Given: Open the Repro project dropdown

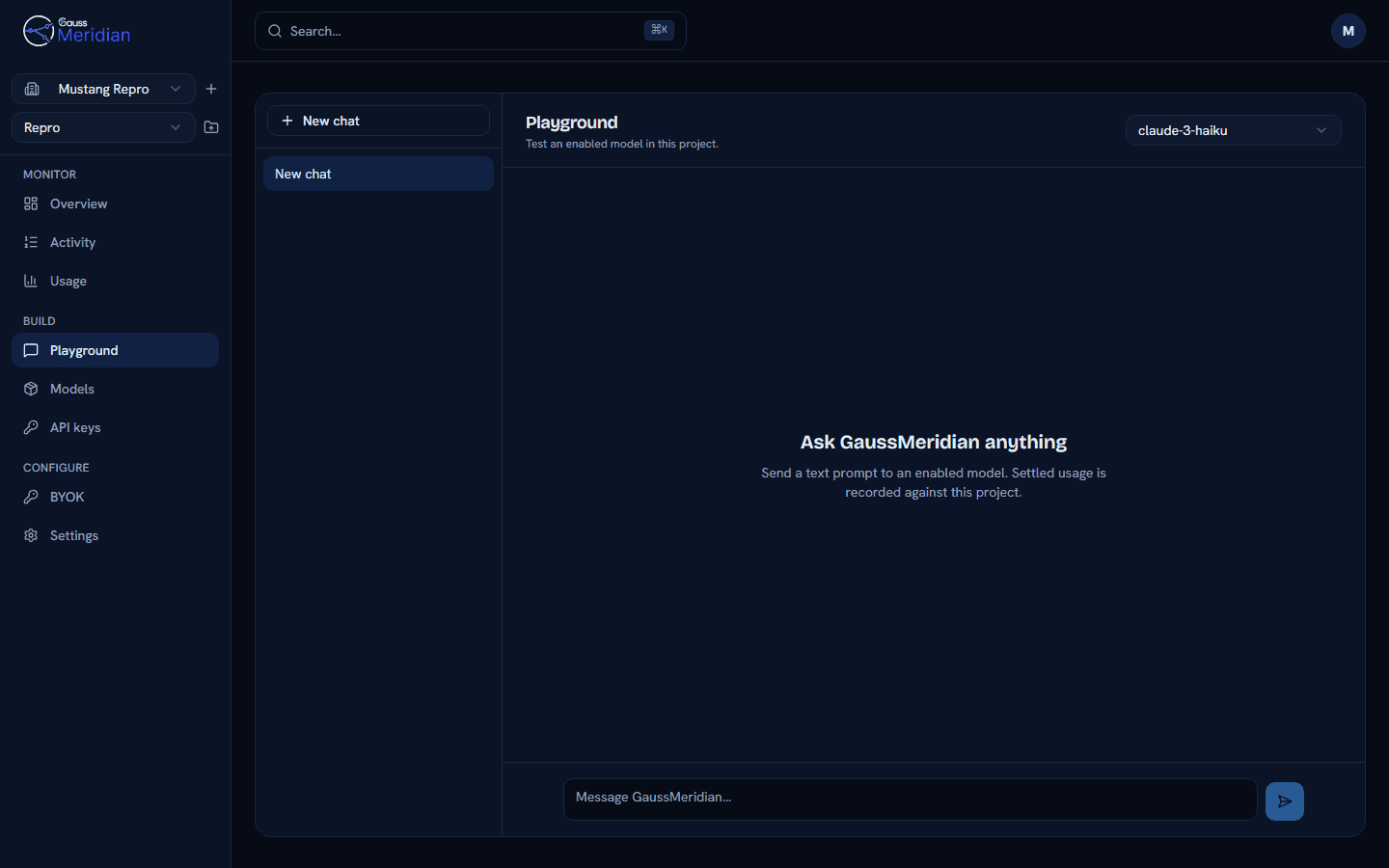Looking at the screenshot, I should tap(103, 127).
